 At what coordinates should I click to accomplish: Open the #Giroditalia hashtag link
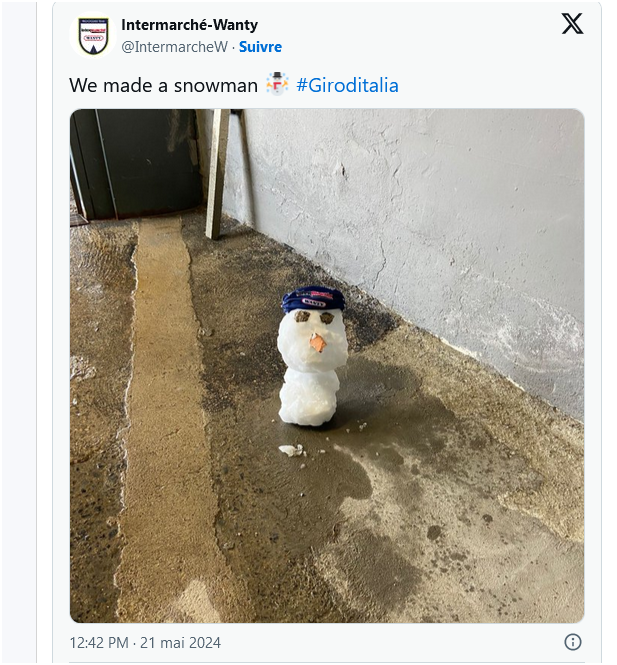click(x=347, y=85)
